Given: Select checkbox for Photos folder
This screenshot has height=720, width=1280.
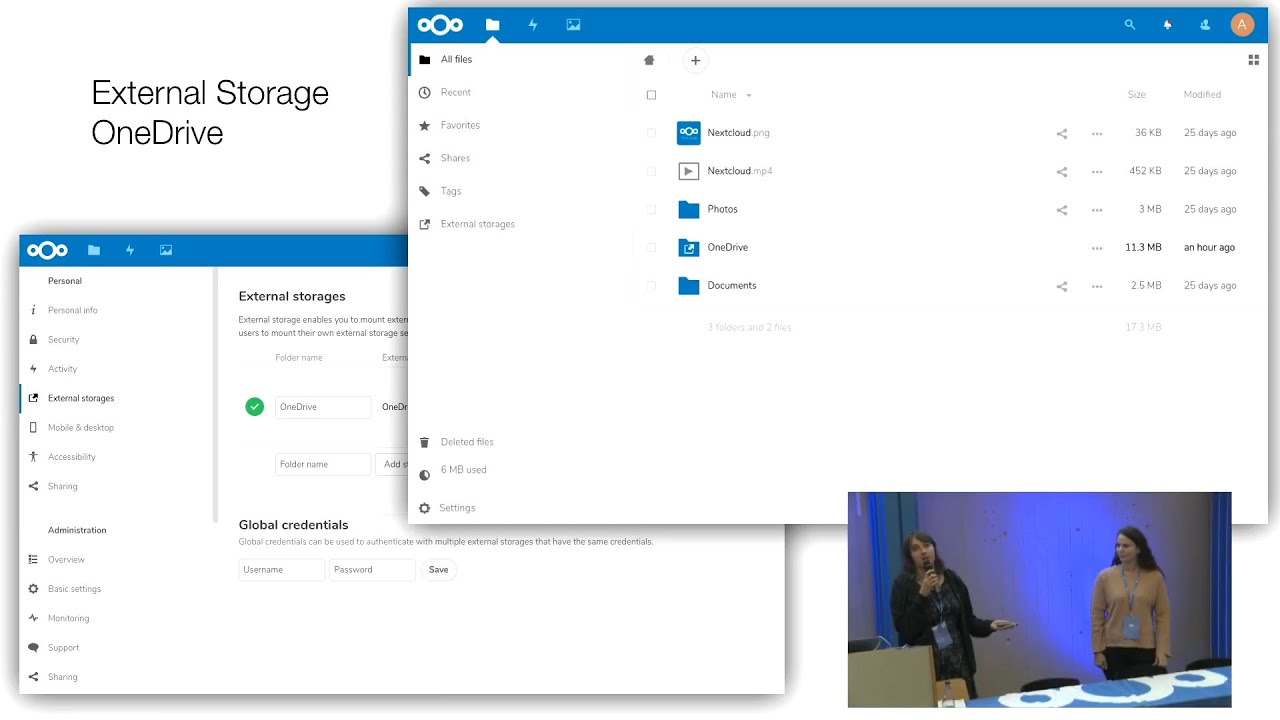Looking at the screenshot, I should tap(651, 209).
